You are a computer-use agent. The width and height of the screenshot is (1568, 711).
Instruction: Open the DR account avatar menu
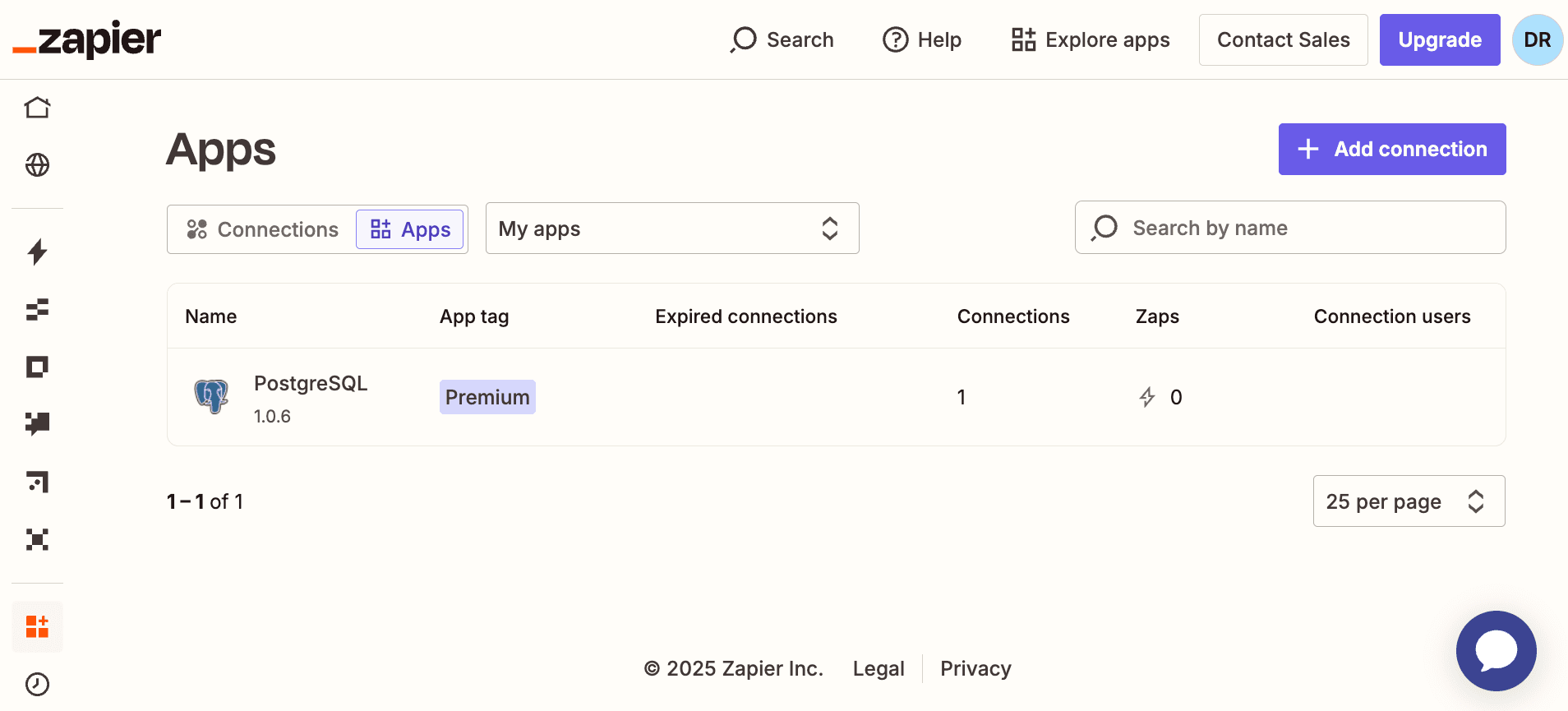1537,39
